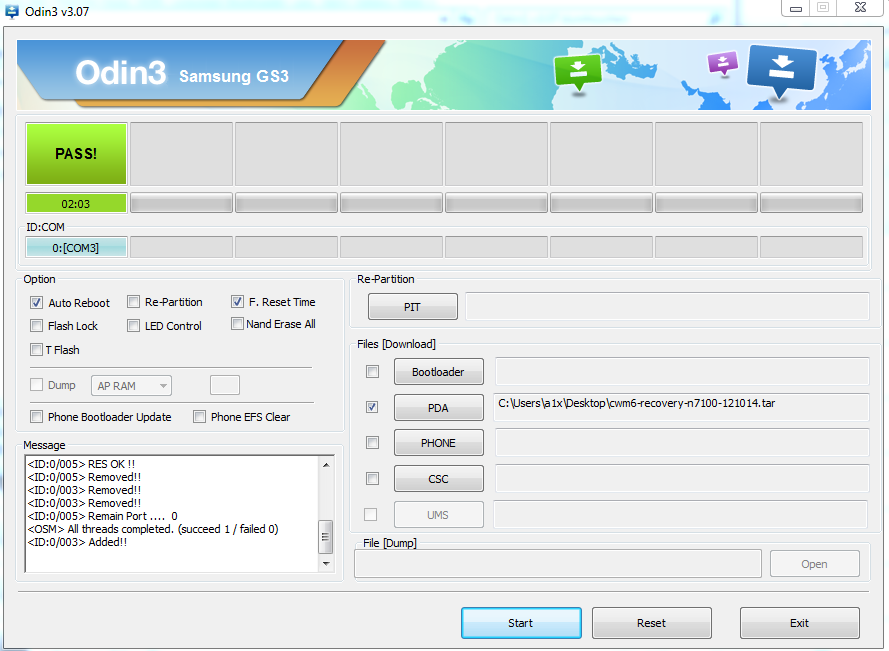Check Phone EFS Clear
The width and height of the screenshot is (889, 651).
(x=199, y=417)
